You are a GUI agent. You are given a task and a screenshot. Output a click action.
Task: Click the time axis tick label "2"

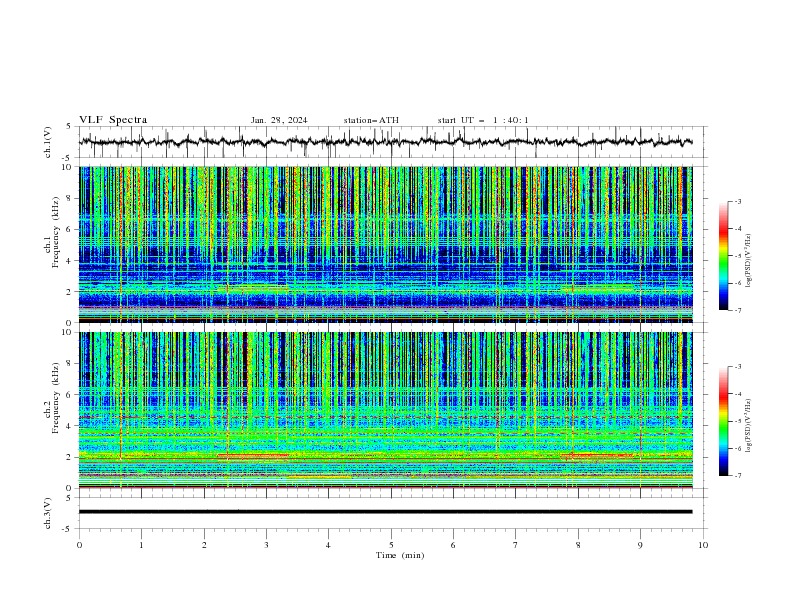pos(204,545)
